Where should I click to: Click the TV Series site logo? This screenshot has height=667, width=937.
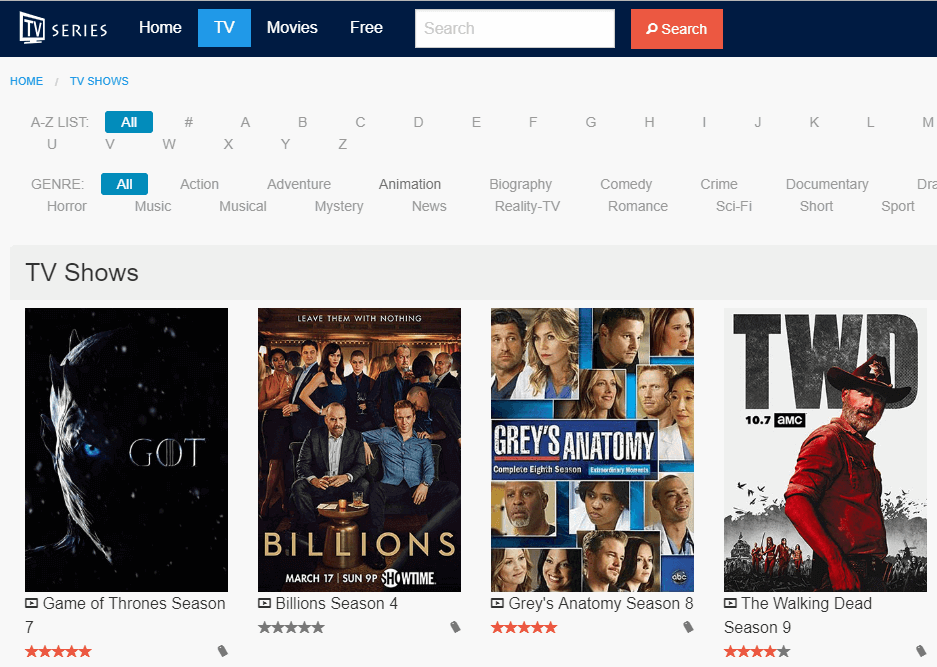(63, 28)
